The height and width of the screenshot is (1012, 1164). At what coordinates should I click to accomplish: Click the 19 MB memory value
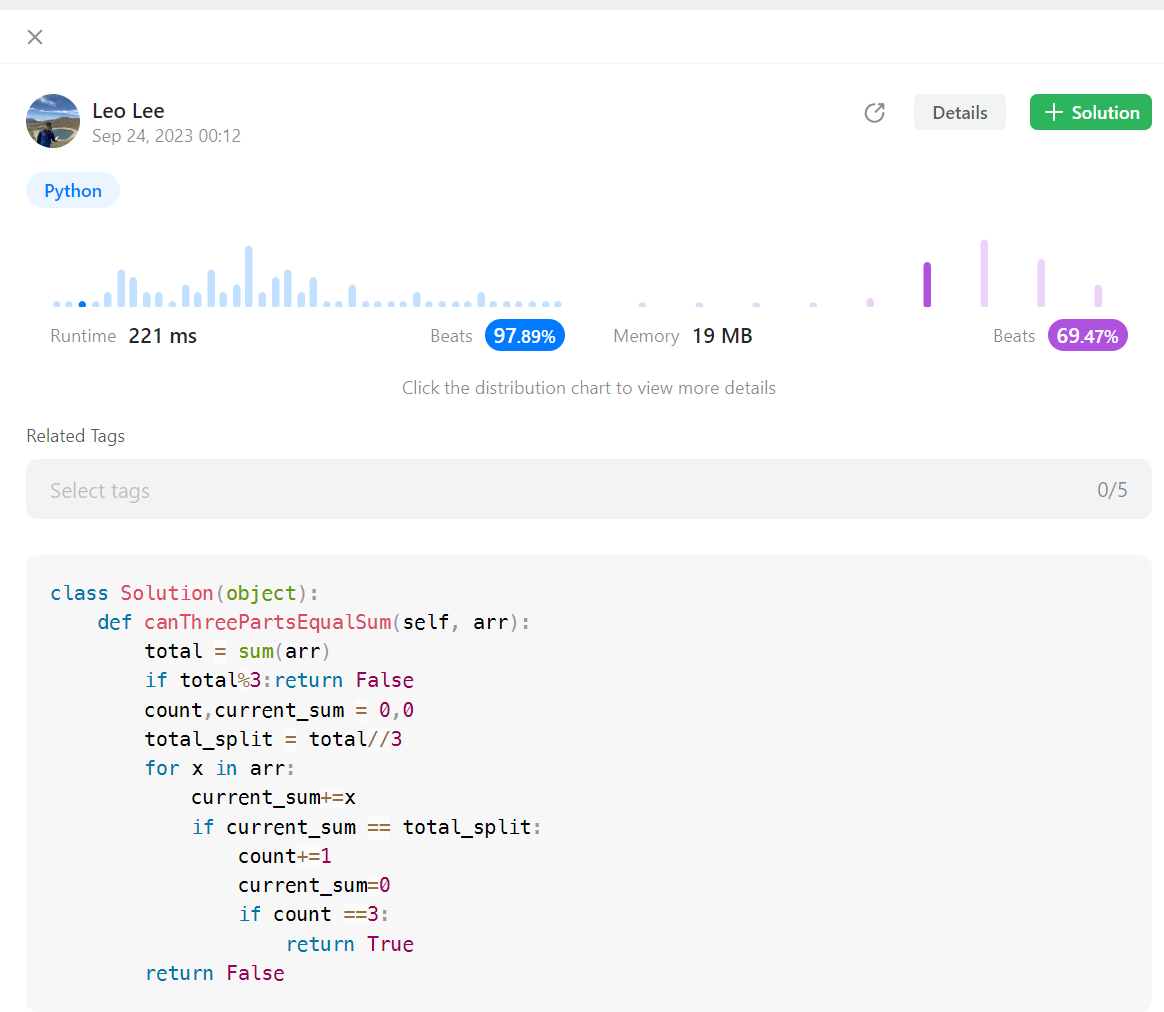pyautogui.click(x=722, y=335)
